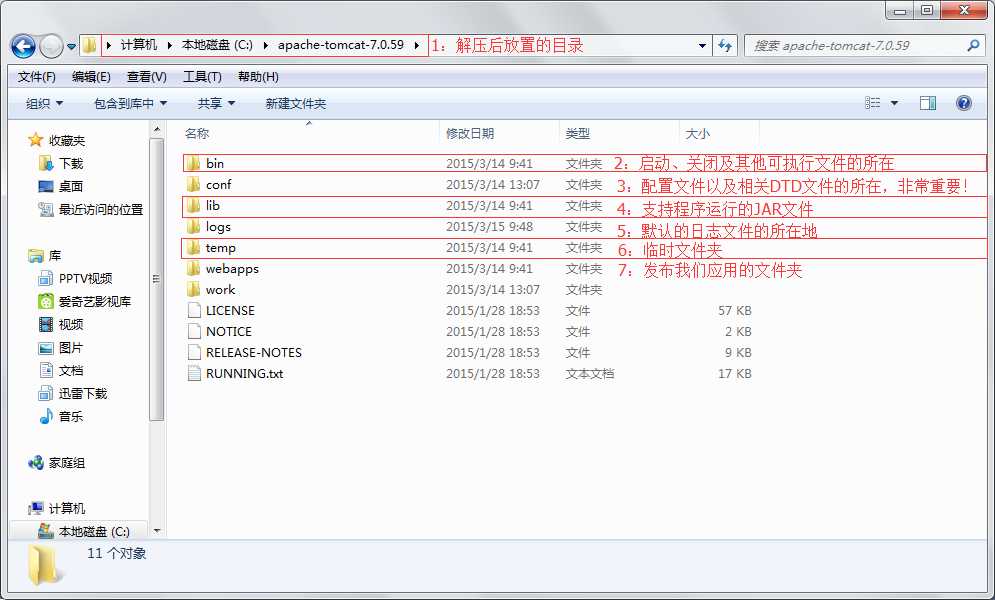The width and height of the screenshot is (995, 600).
Task: Click the 图片 library icon
Action: point(46,348)
